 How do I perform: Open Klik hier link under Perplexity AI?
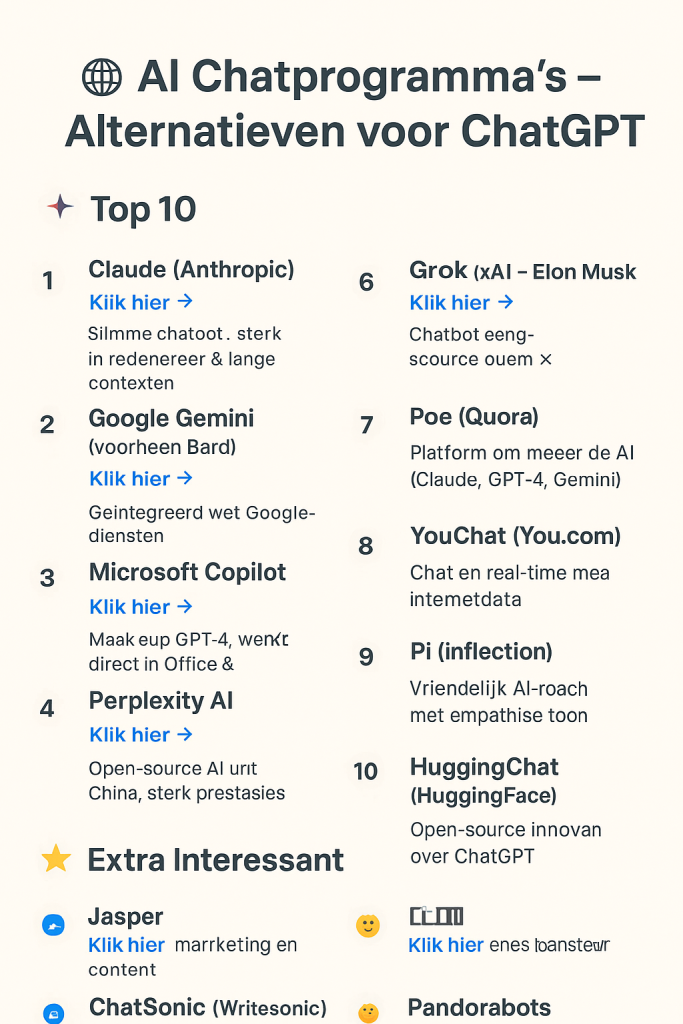129,735
